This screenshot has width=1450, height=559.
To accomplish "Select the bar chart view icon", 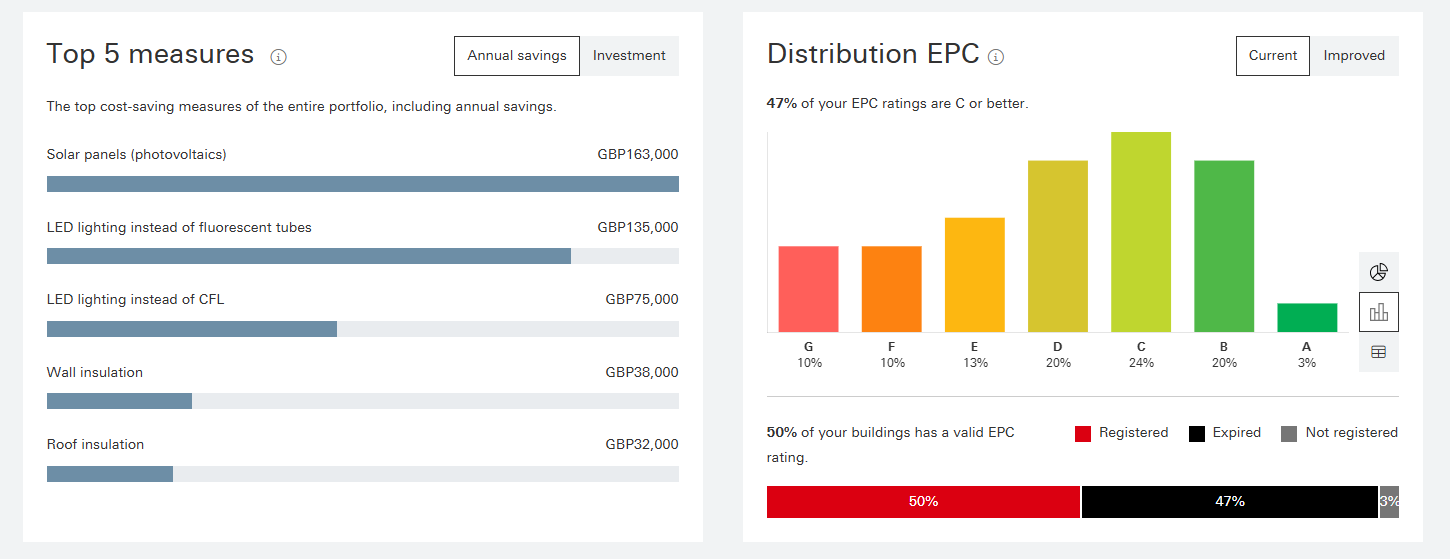I will [1378, 312].
